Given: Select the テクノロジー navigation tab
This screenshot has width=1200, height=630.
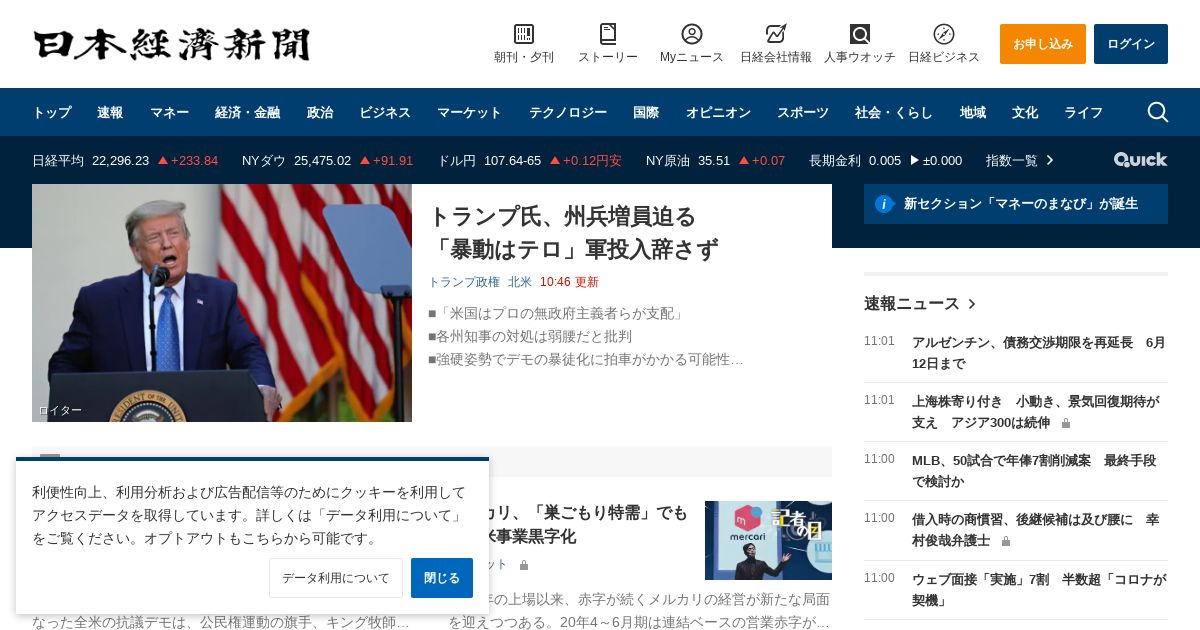Looking at the screenshot, I should 568,112.
